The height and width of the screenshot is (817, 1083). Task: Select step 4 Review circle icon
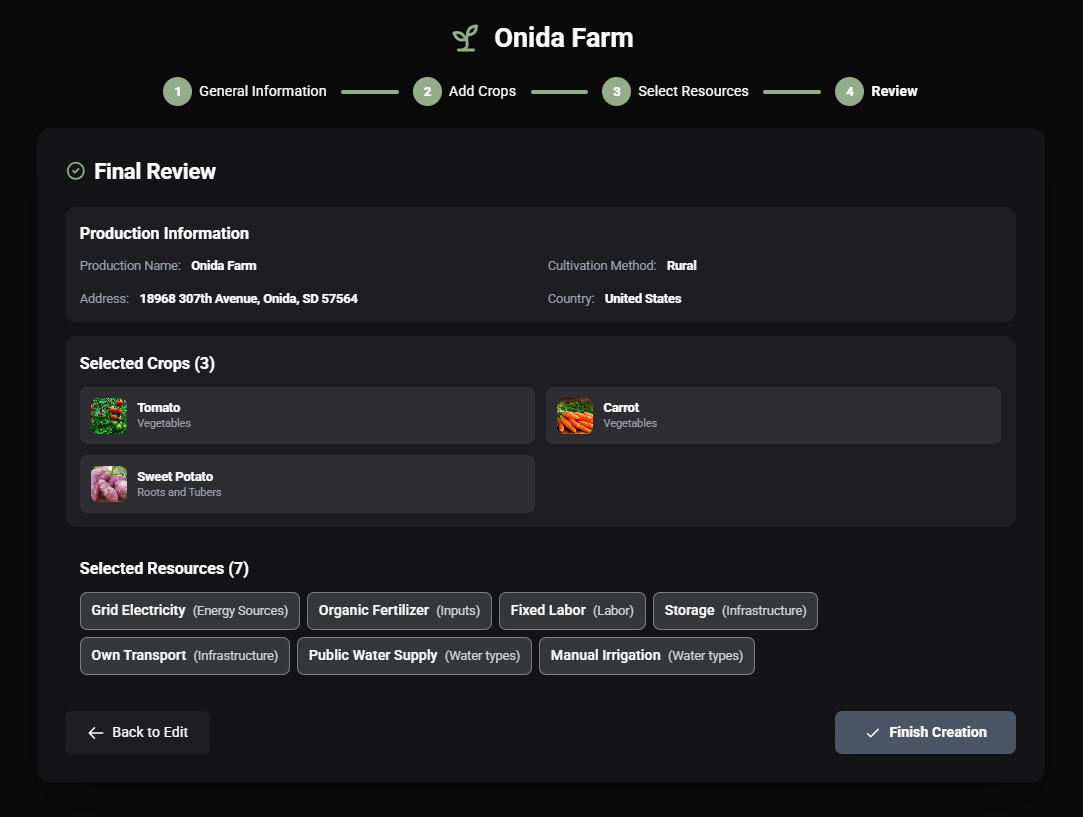coord(849,91)
